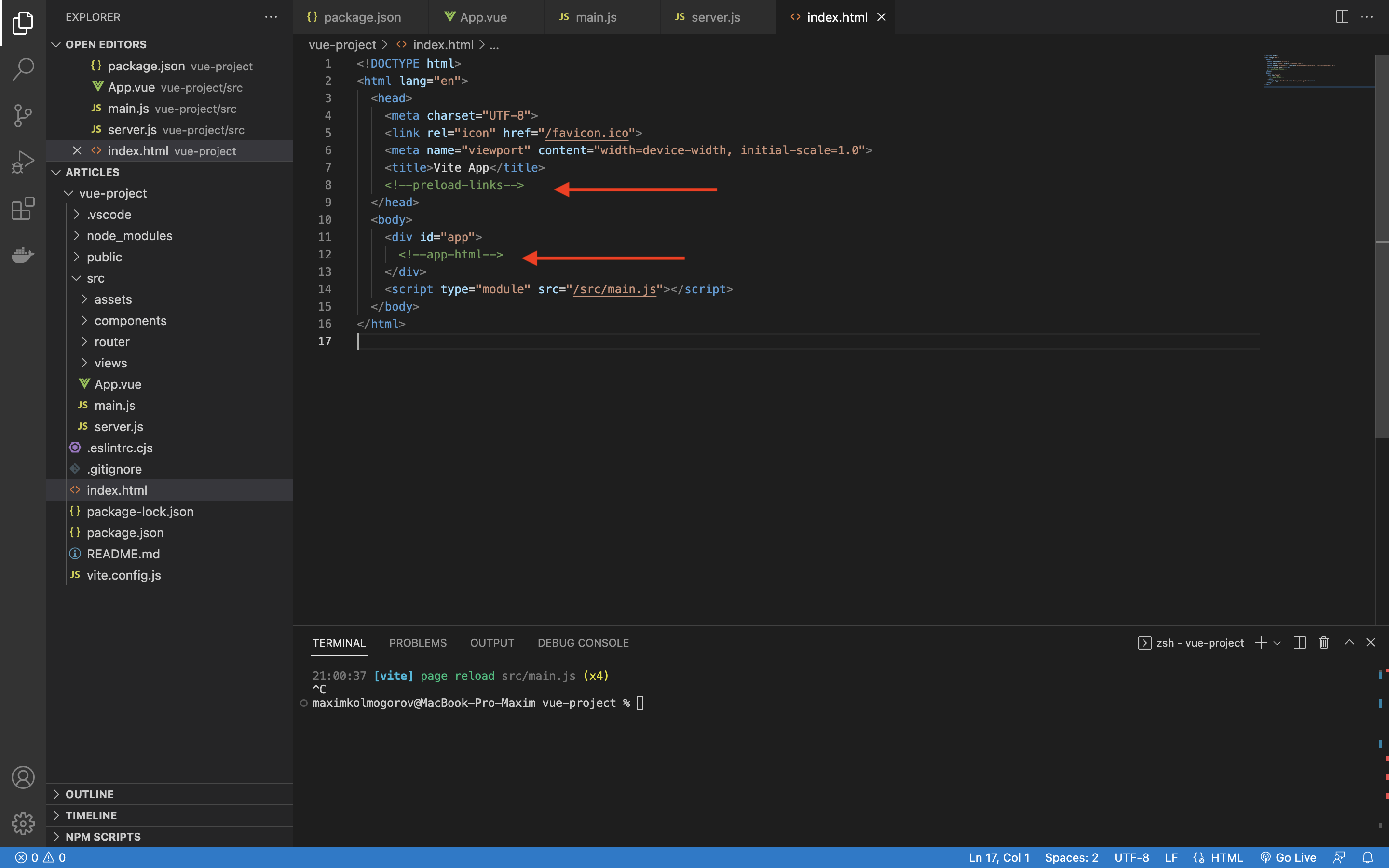This screenshot has width=1389, height=868.
Task: Open the DEBUG CONSOLE panel tab
Action: click(x=583, y=643)
